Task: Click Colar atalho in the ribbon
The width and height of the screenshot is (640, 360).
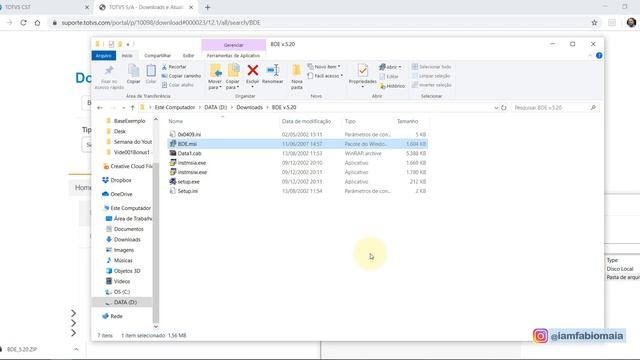Action: point(178,85)
